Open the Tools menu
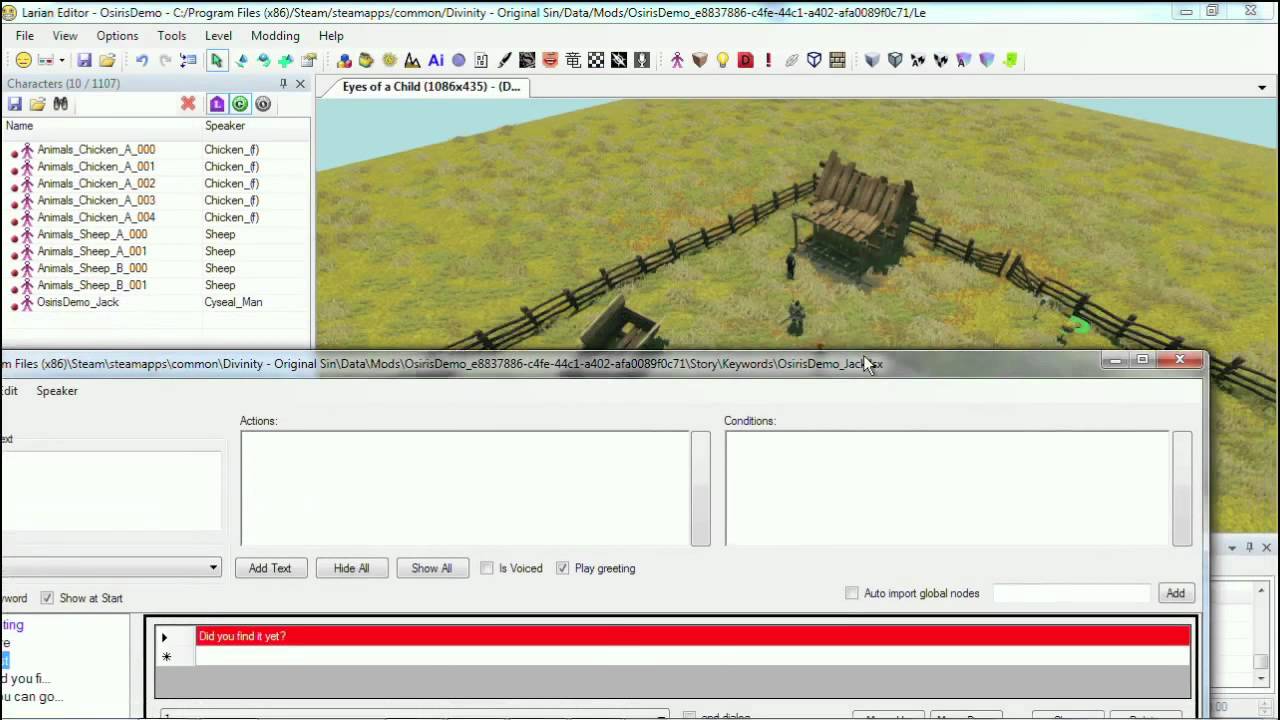The image size is (1280, 720). tap(171, 36)
